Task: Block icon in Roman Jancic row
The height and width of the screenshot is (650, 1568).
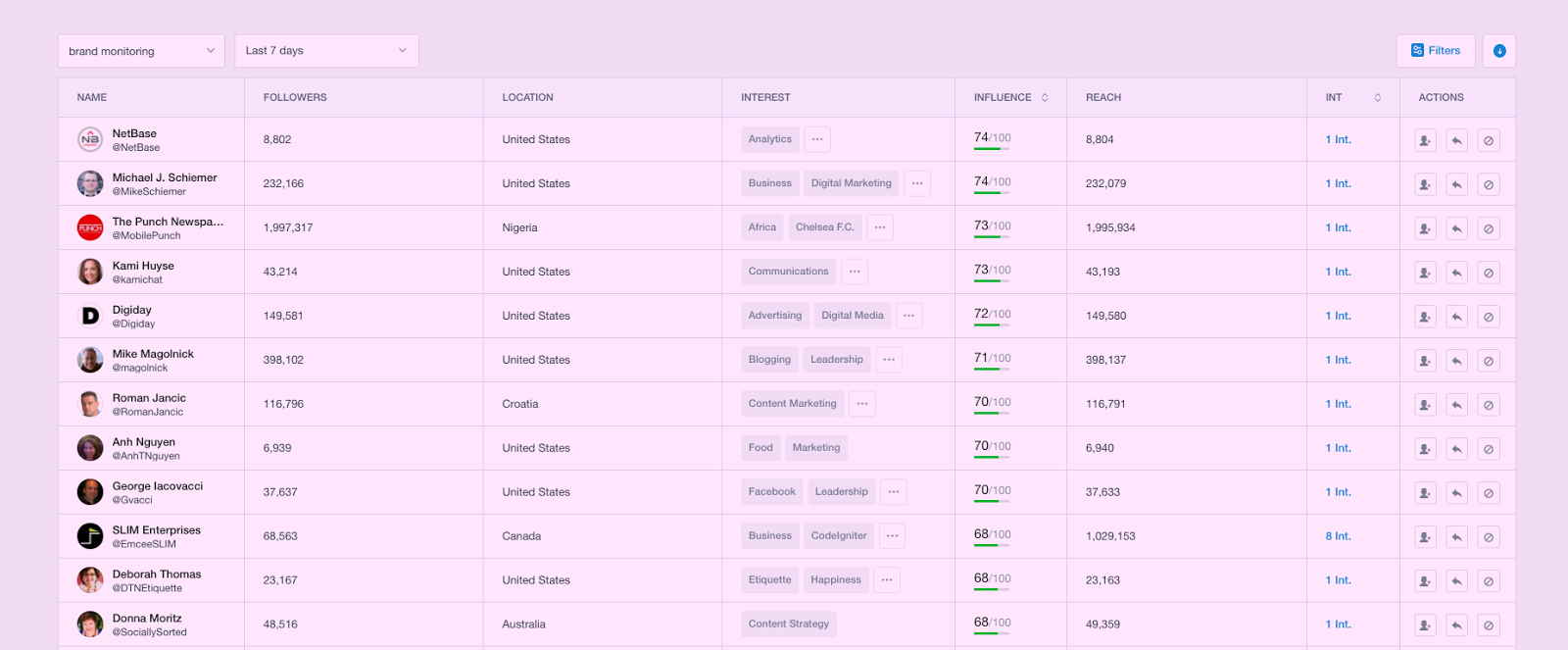Action: [x=1489, y=405]
